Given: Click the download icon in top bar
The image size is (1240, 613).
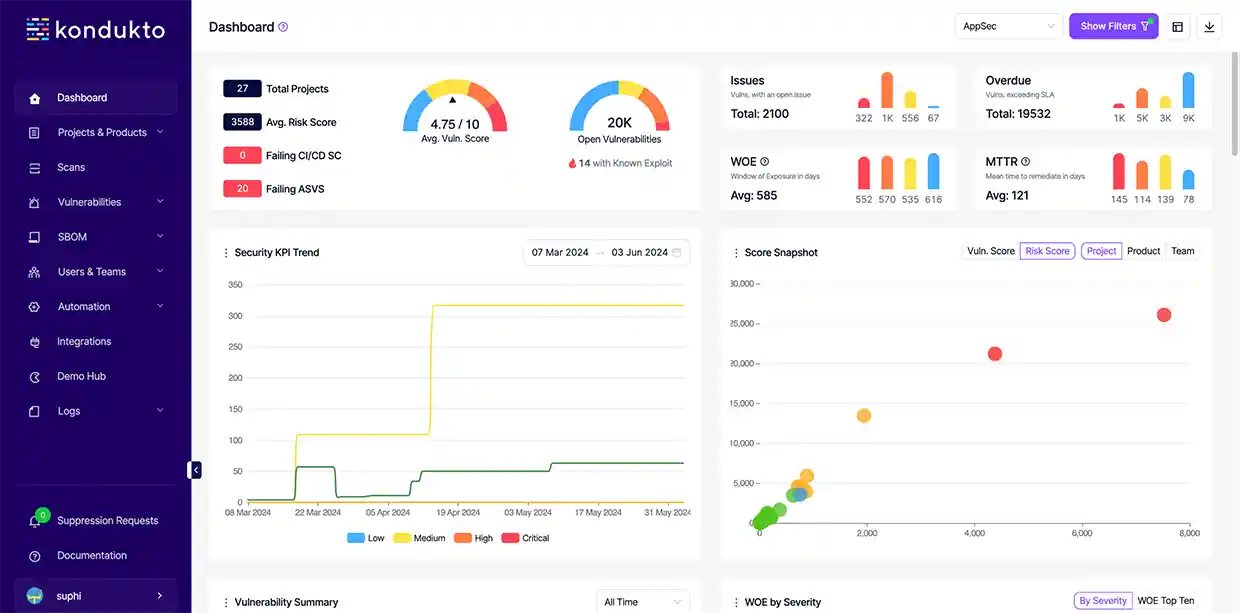Looking at the screenshot, I should [1209, 27].
